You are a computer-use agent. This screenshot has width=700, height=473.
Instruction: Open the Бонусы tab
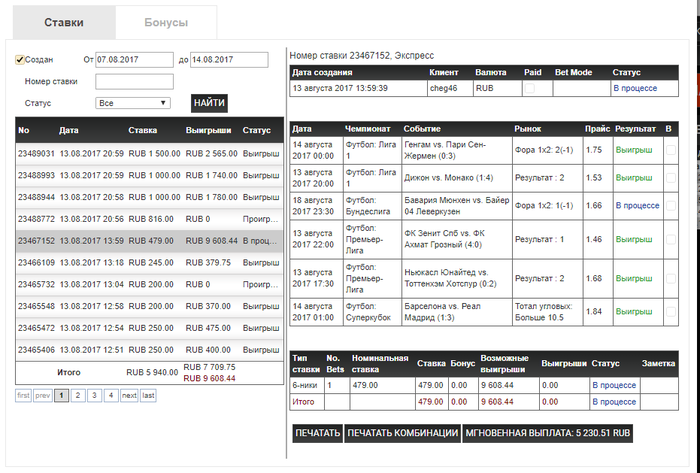click(166, 22)
